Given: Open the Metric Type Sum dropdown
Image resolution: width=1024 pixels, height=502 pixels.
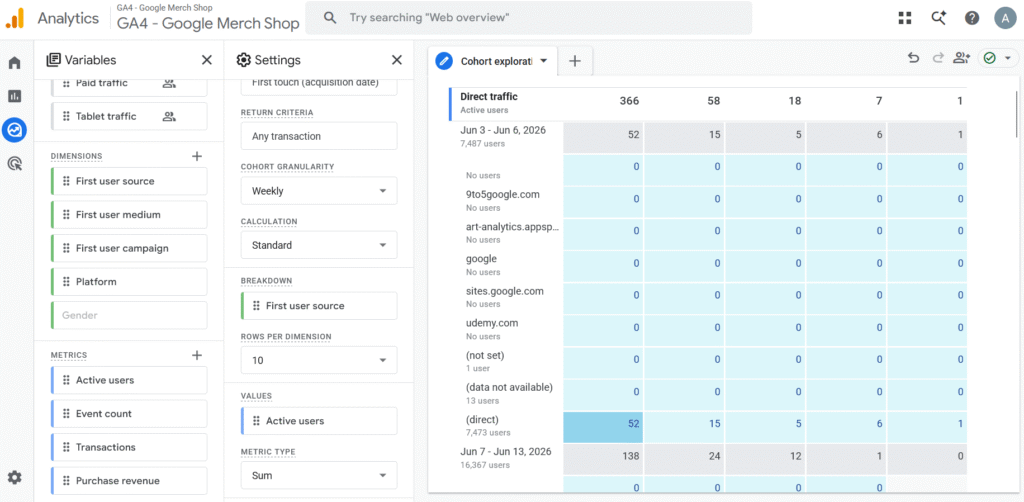Looking at the screenshot, I should click(319, 475).
